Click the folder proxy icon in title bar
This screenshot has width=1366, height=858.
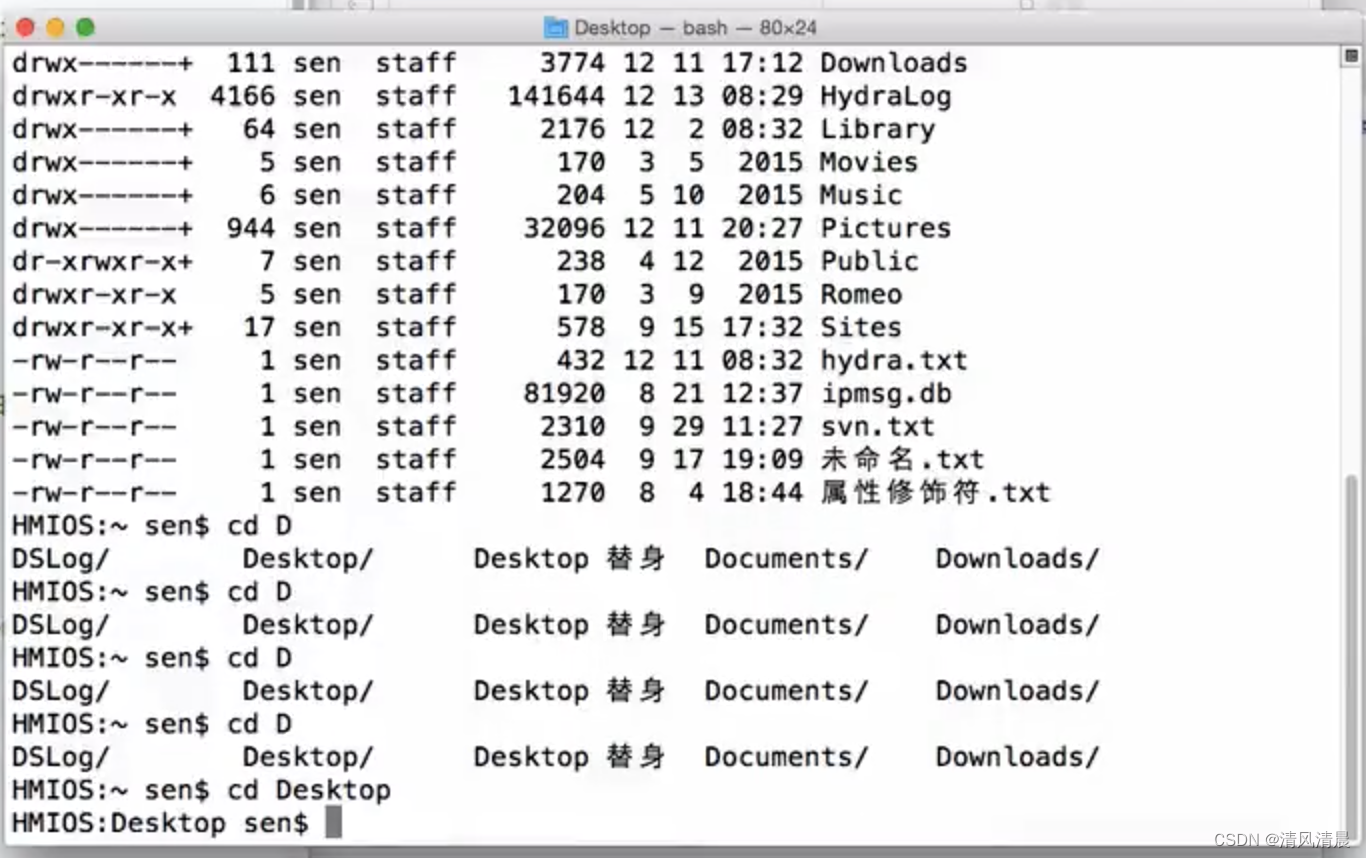555,27
